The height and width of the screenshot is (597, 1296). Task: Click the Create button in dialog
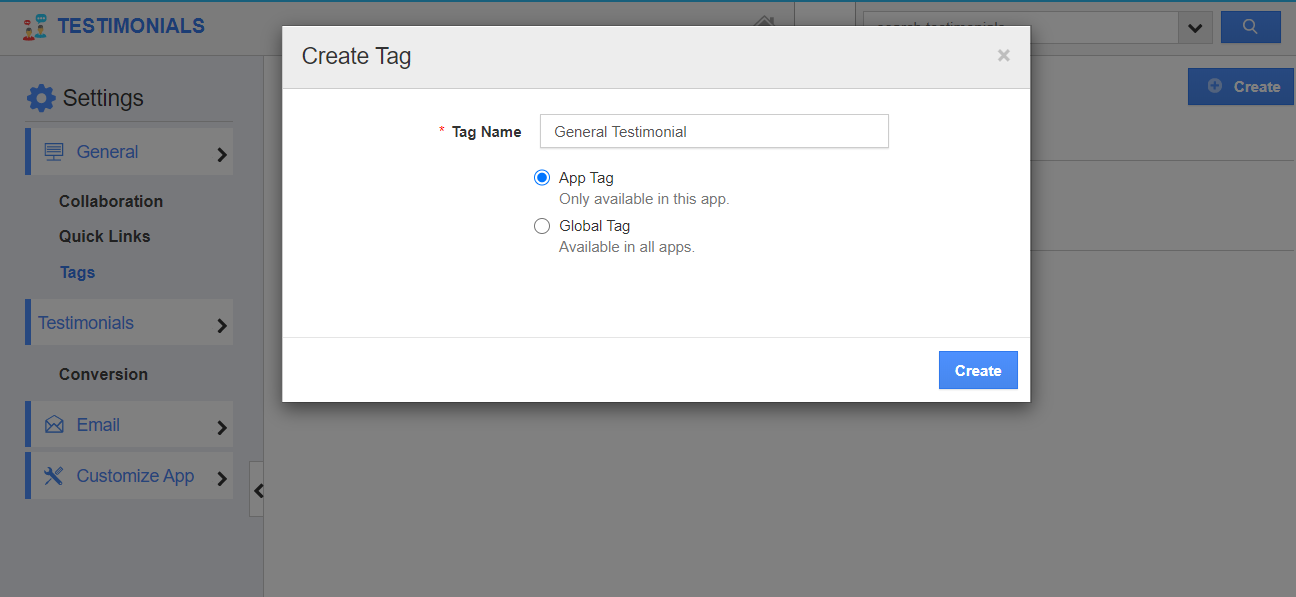(978, 370)
